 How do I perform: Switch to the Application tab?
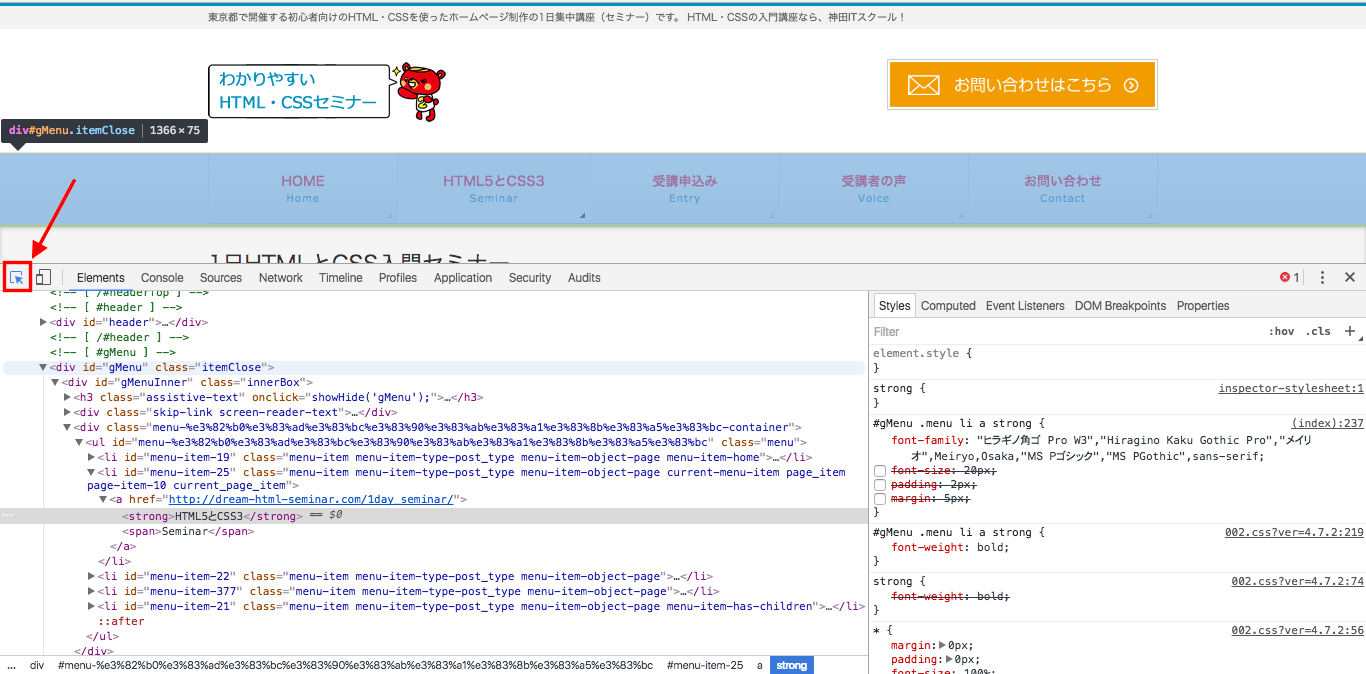point(463,278)
